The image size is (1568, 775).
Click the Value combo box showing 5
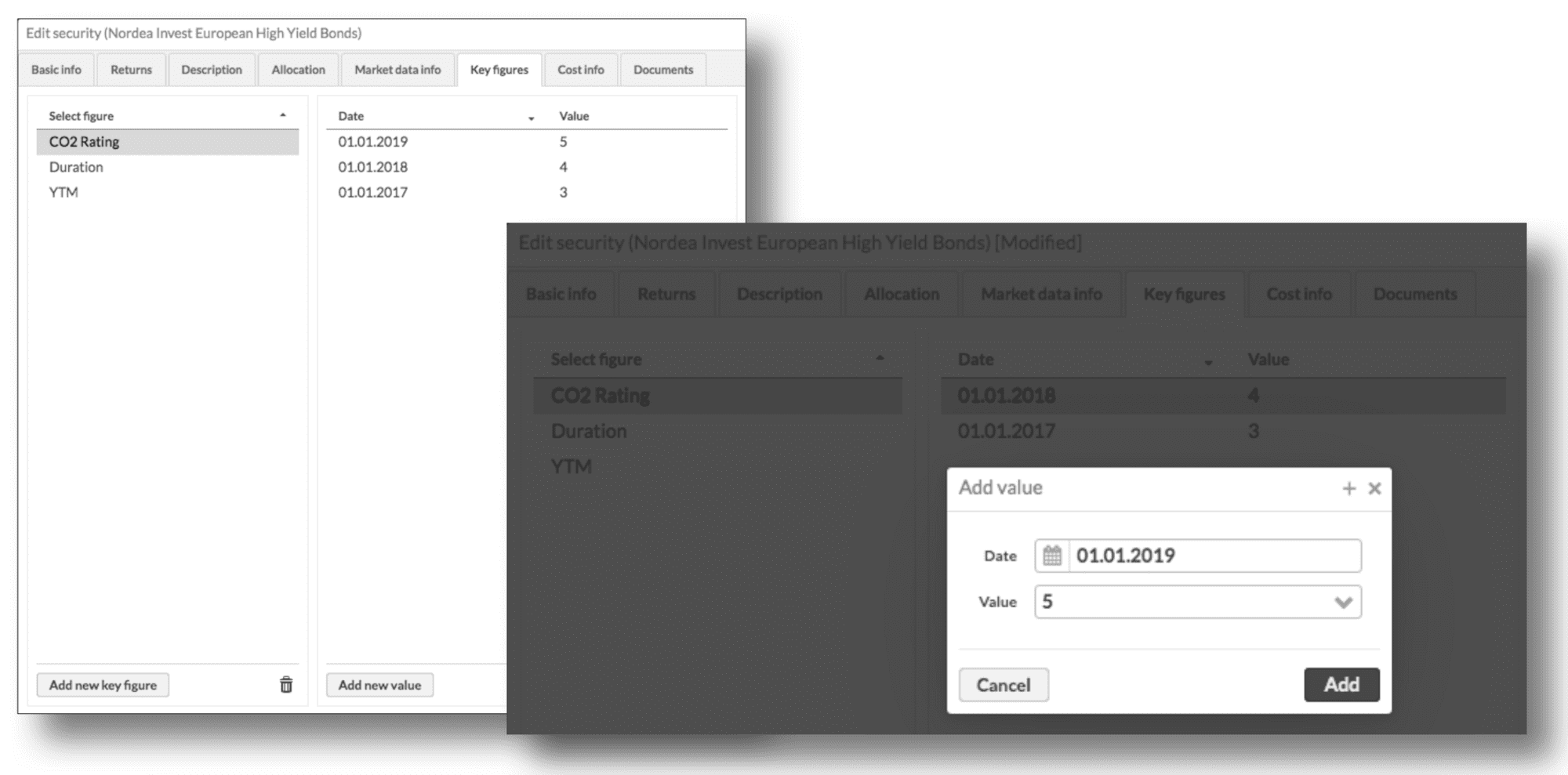click(1198, 602)
